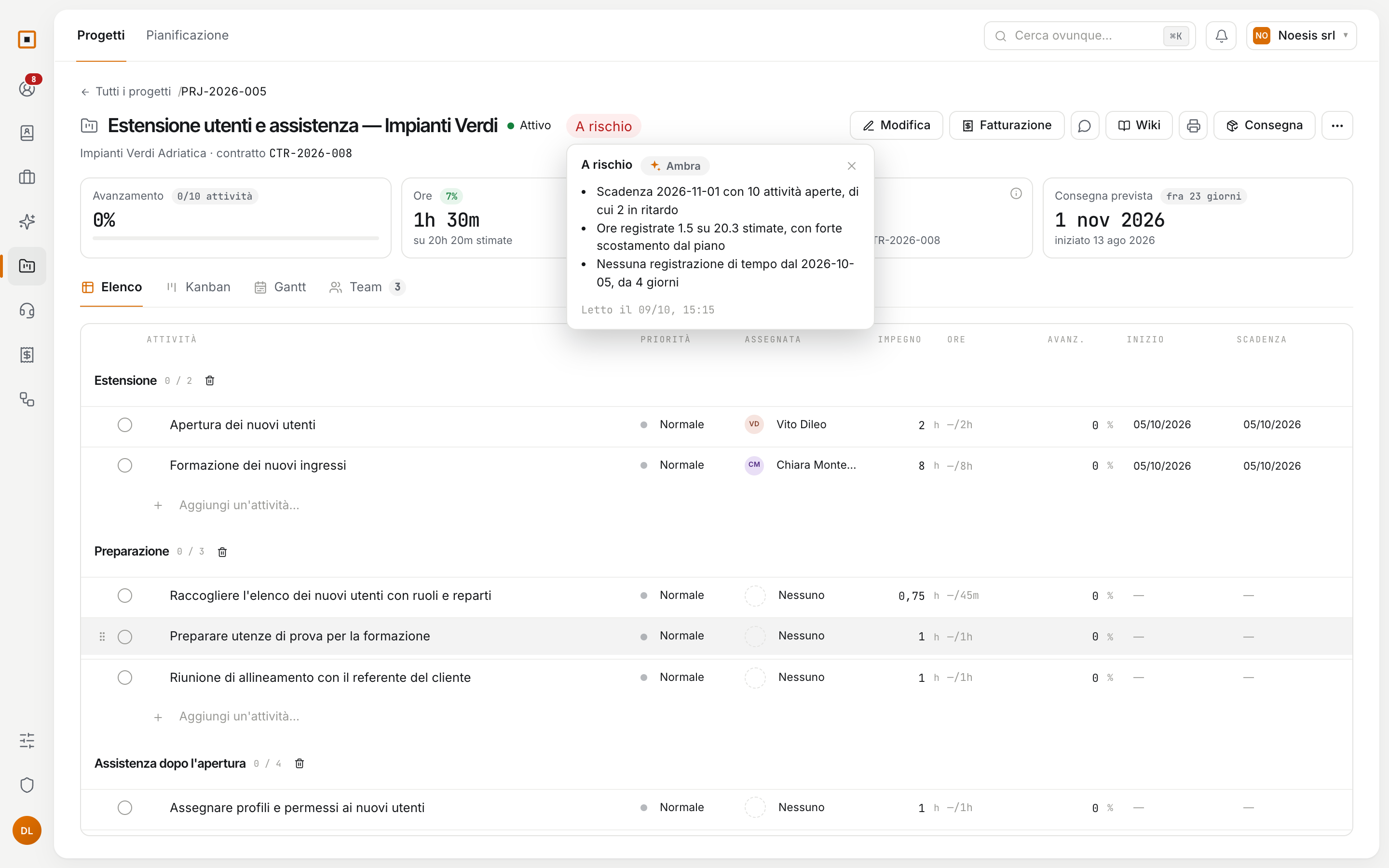Open the inbox icon with badge 8
The image size is (1389, 868).
point(27,88)
